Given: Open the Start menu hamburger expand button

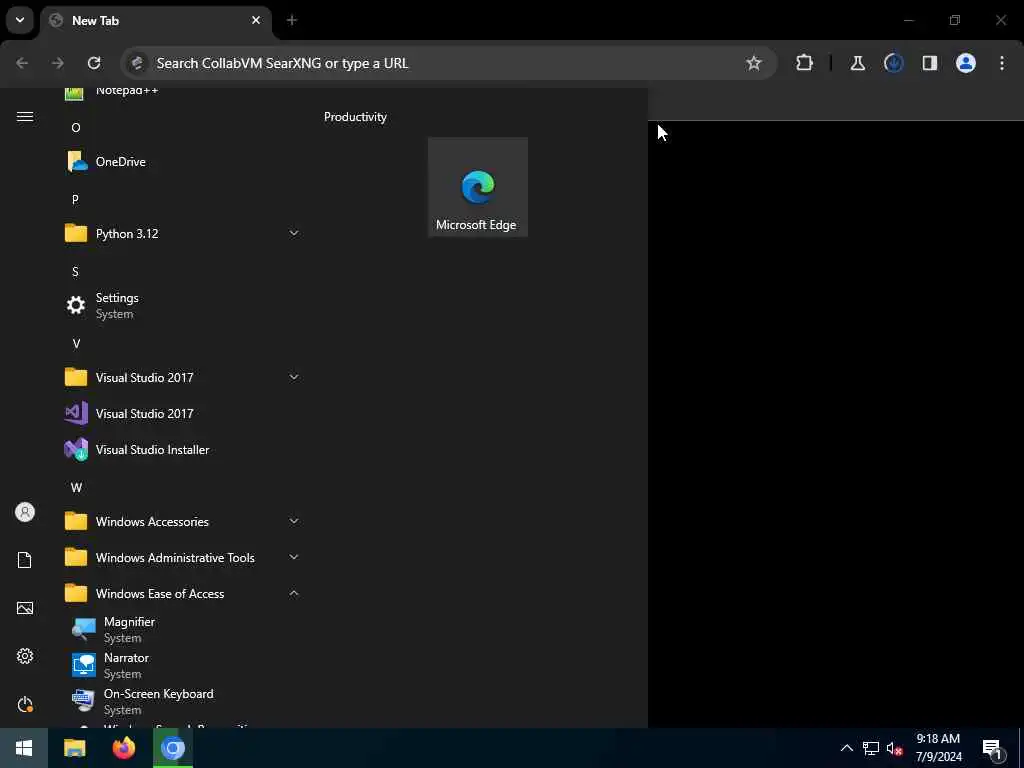Looking at the screenshot, I should (25, 117).
